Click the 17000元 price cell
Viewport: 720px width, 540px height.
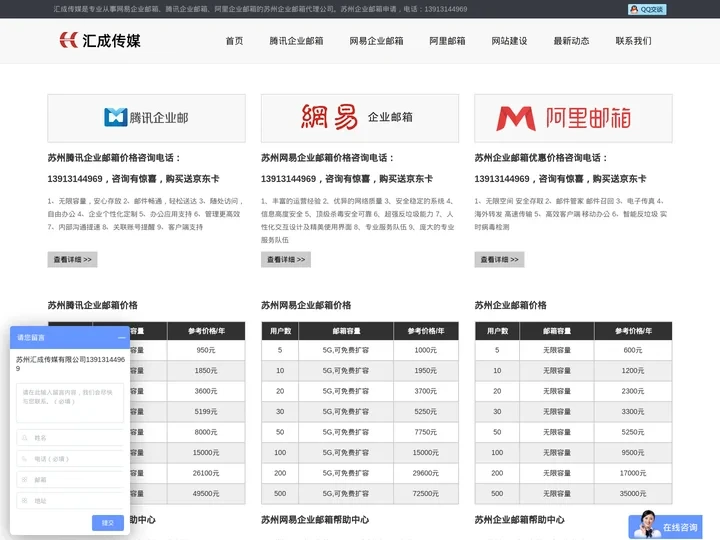[x=633, y=473]
